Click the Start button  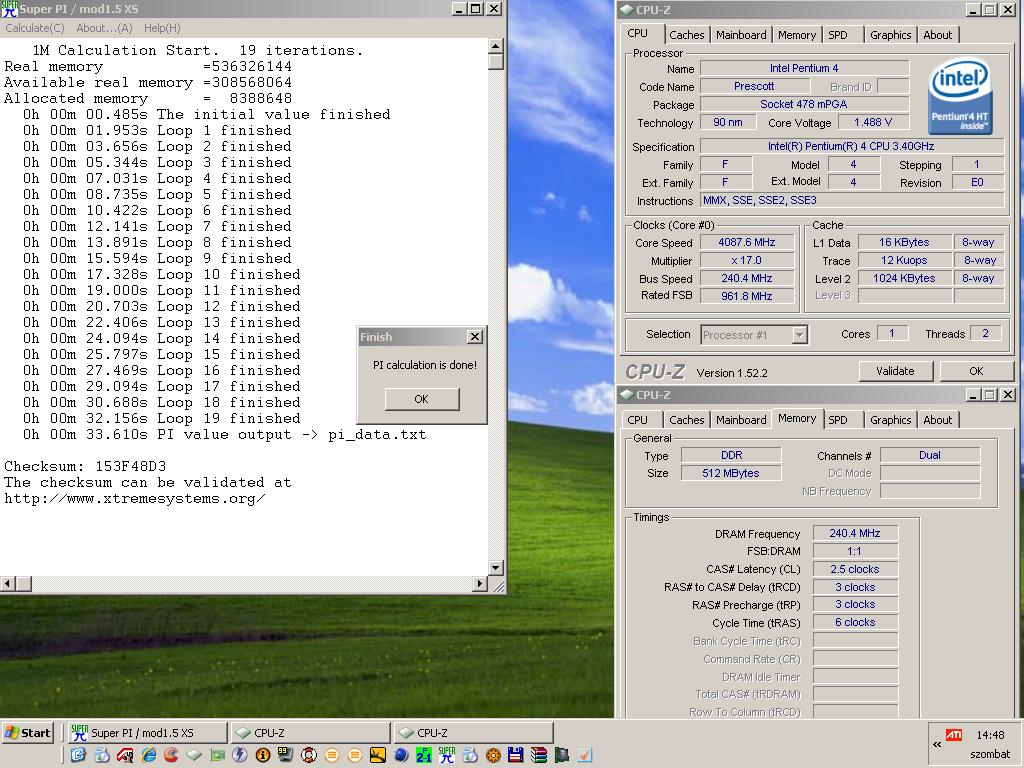pos(27,733)
